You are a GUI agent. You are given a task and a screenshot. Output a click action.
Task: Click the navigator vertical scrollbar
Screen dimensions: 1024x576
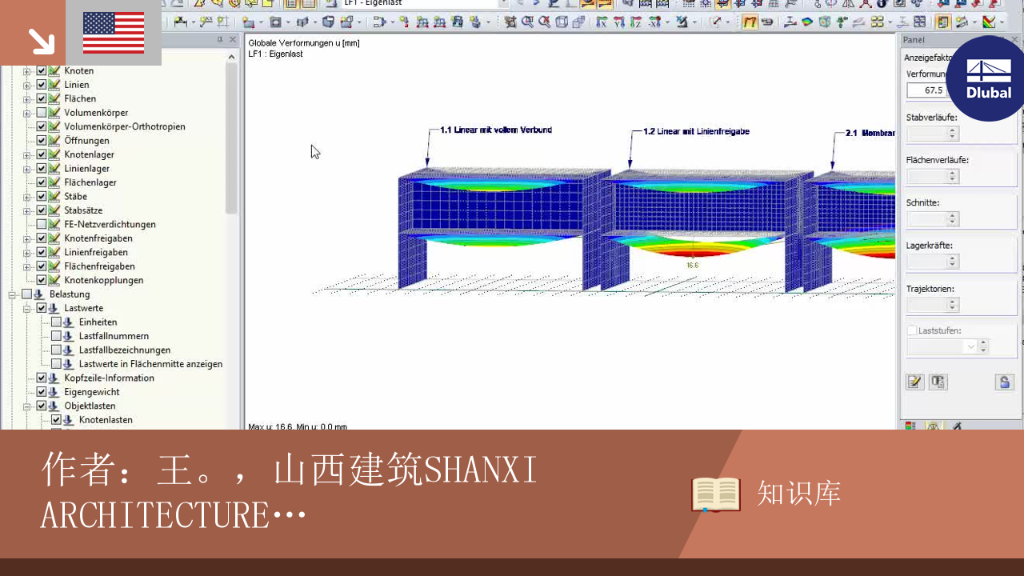coord(231,137)
